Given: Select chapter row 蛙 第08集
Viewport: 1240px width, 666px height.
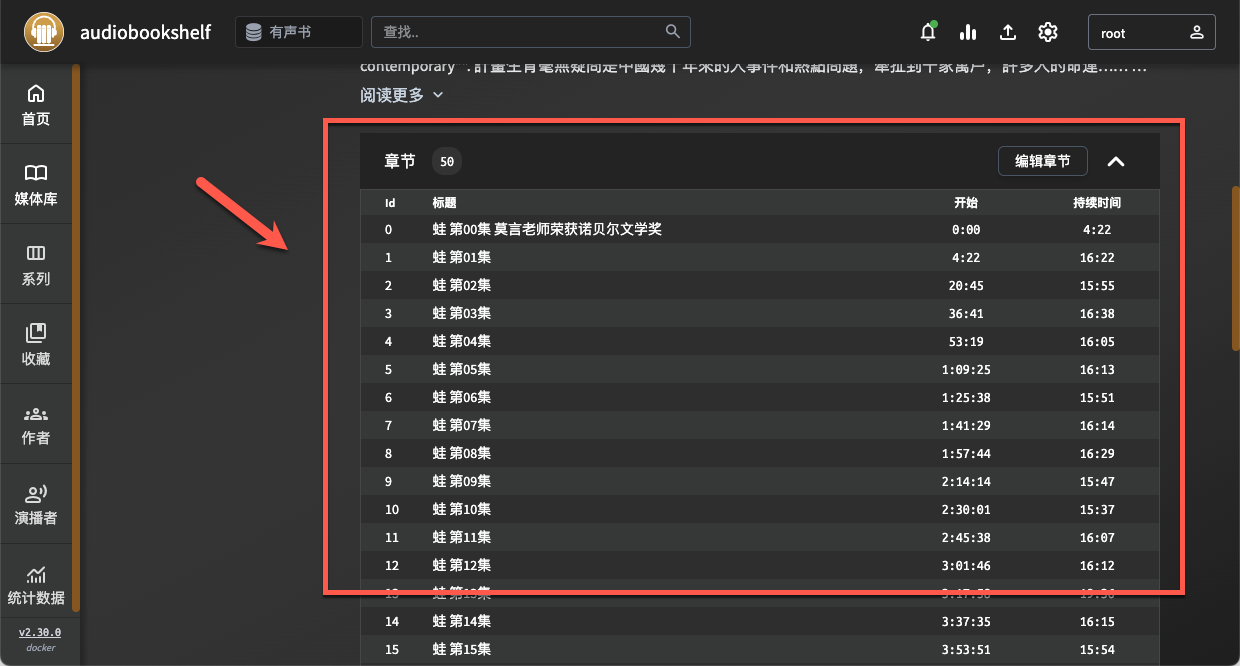Looking at the screenshot, I should coord(760,453).
